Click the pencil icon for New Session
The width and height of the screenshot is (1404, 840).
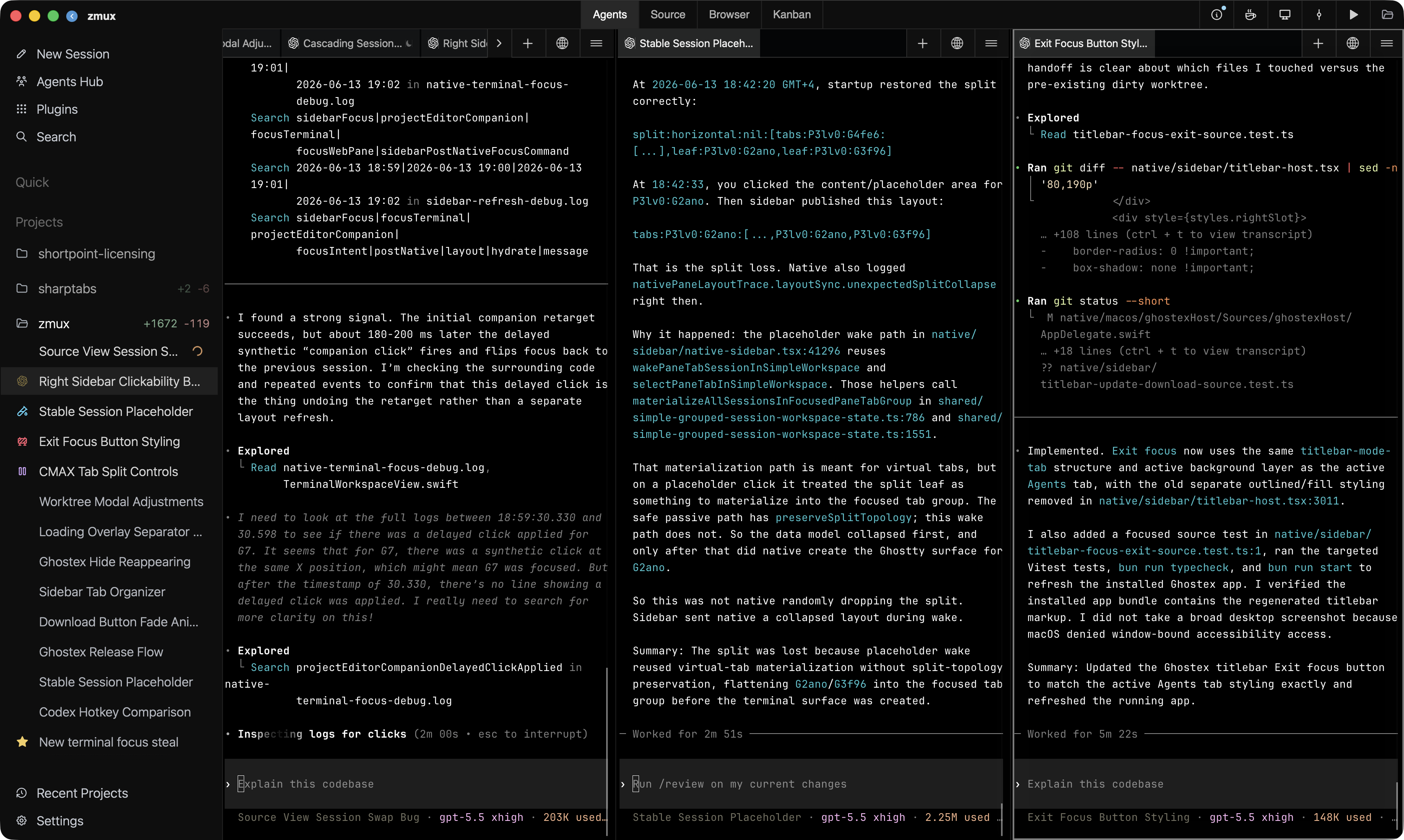(x=22, y=54)
